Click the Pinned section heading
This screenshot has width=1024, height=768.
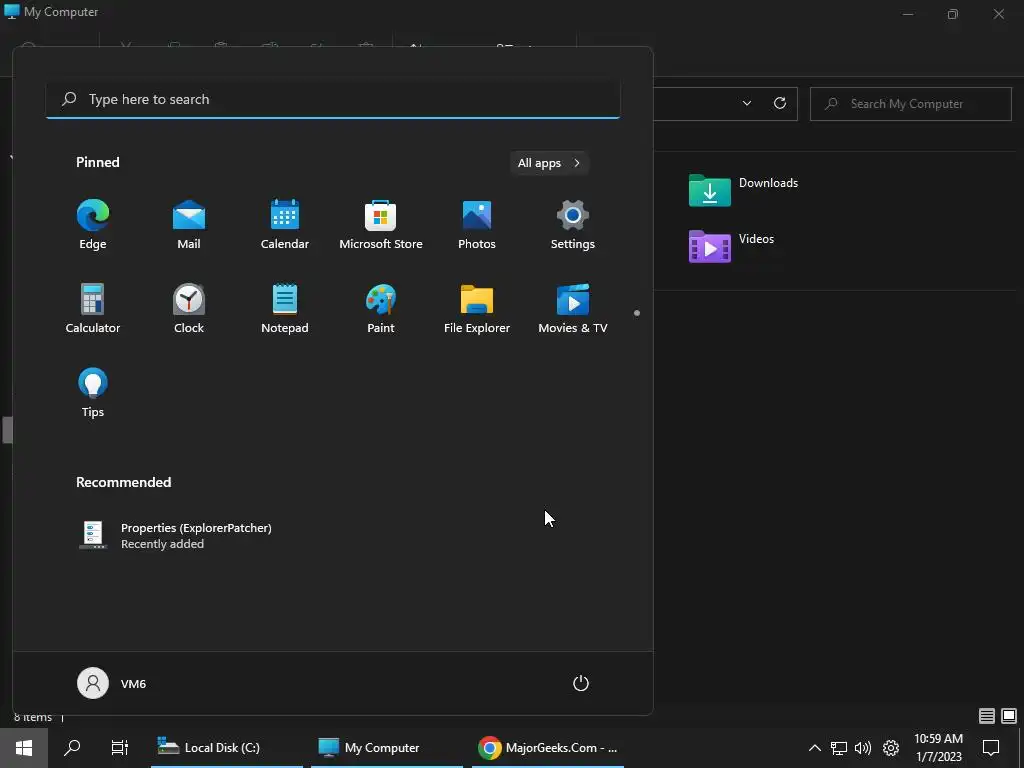(98, 162)
